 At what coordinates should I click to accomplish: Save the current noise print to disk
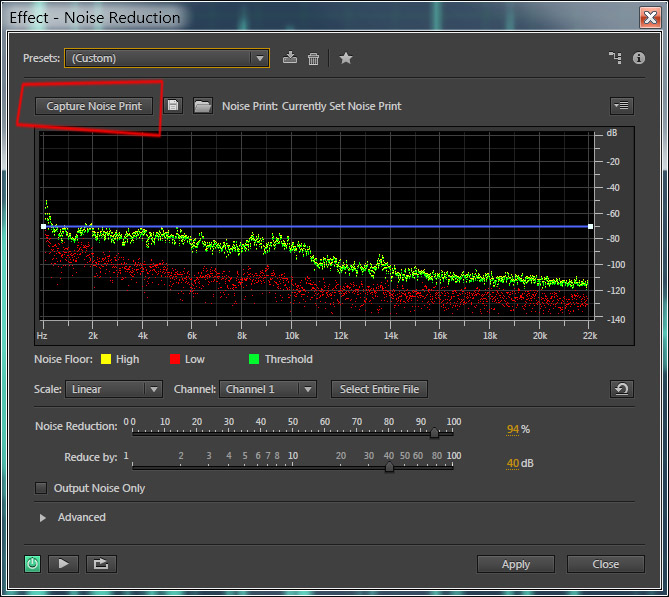pos(173,106)
